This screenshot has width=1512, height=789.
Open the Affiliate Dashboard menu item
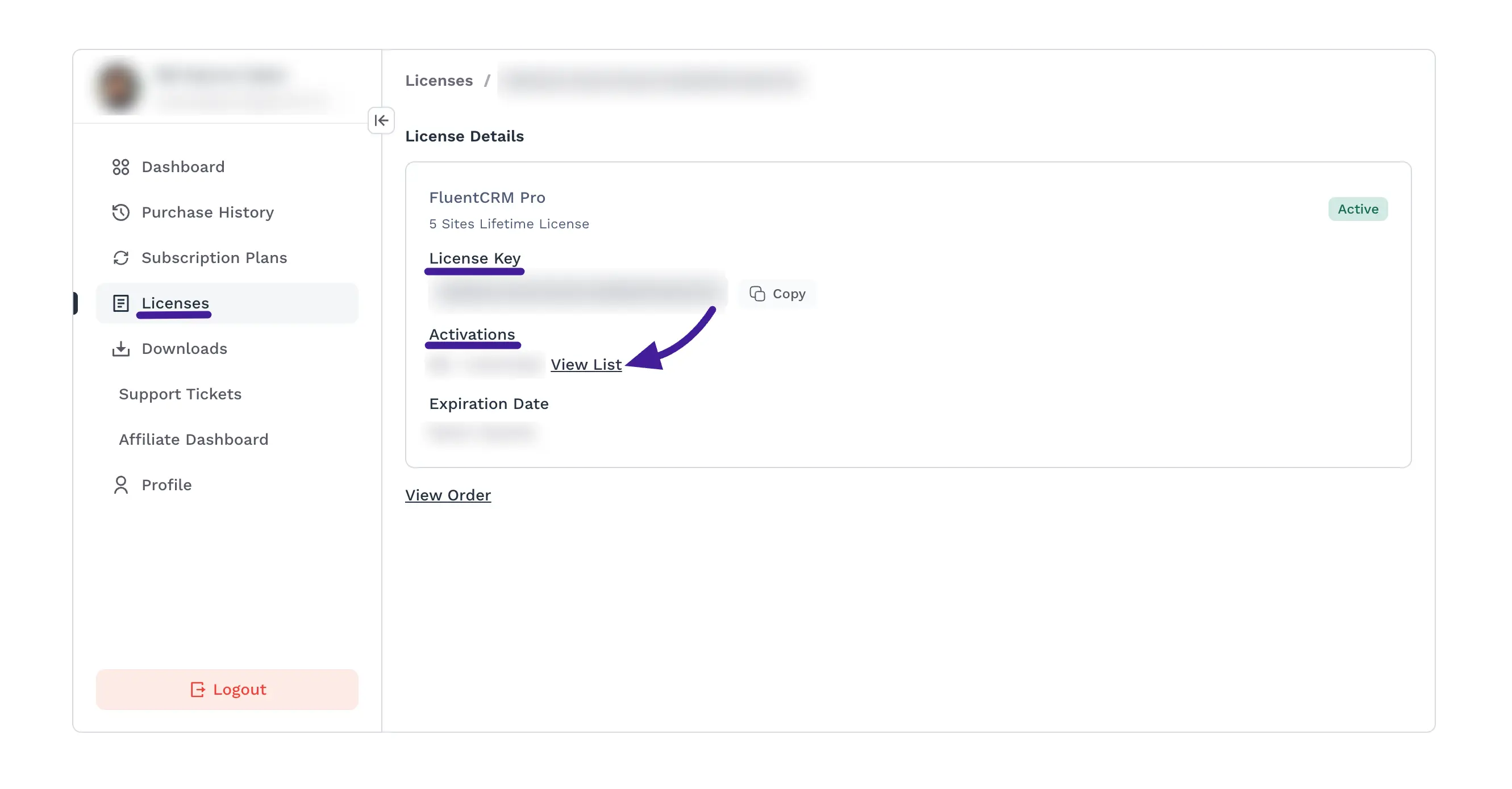point(193,440)
